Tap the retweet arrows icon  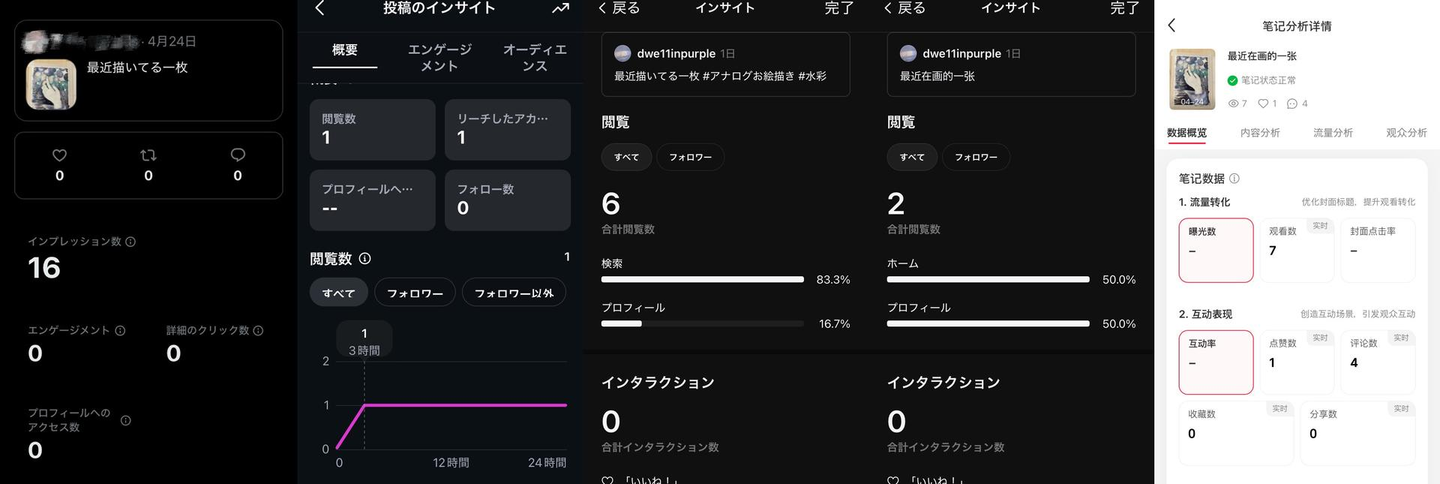148,155
